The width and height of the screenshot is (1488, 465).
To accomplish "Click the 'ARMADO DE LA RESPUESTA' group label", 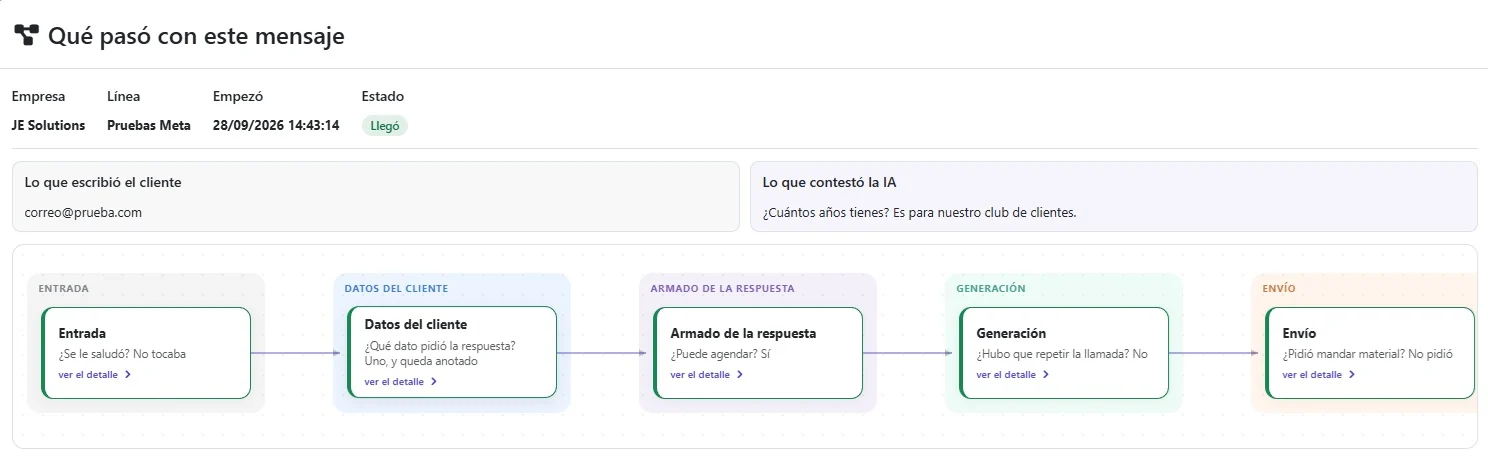I will 723,288.
